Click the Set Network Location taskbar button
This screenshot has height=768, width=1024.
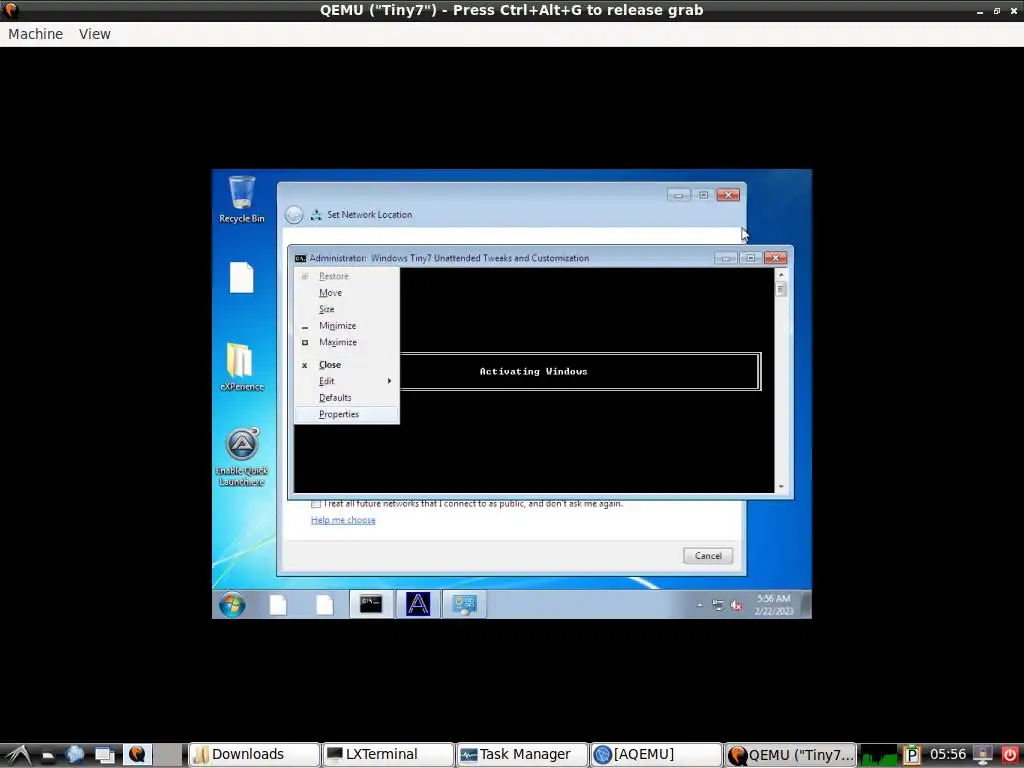coord(464,604)
